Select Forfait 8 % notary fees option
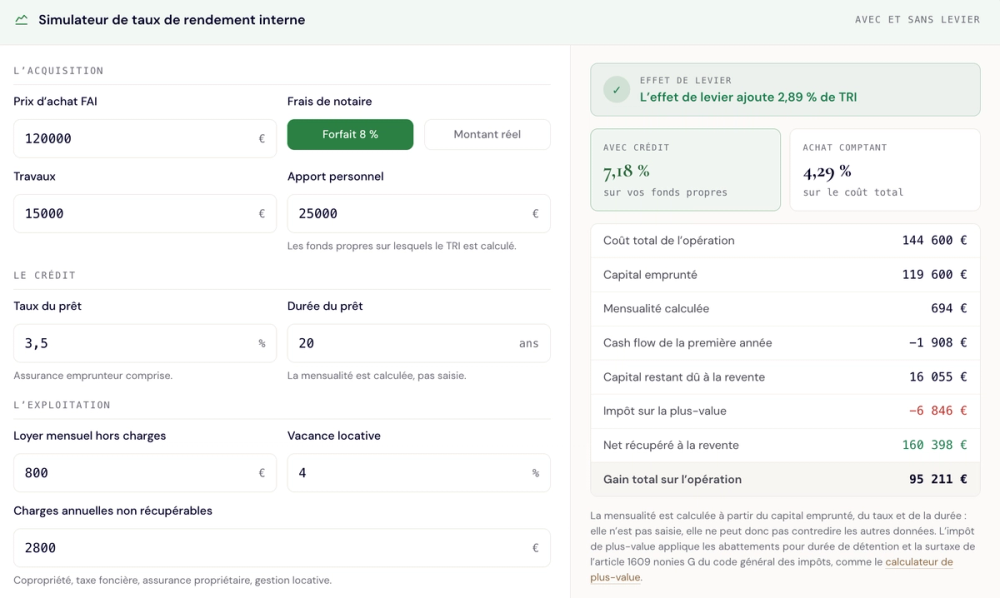Screen dimensions: 1000x598 click(350, 135)
